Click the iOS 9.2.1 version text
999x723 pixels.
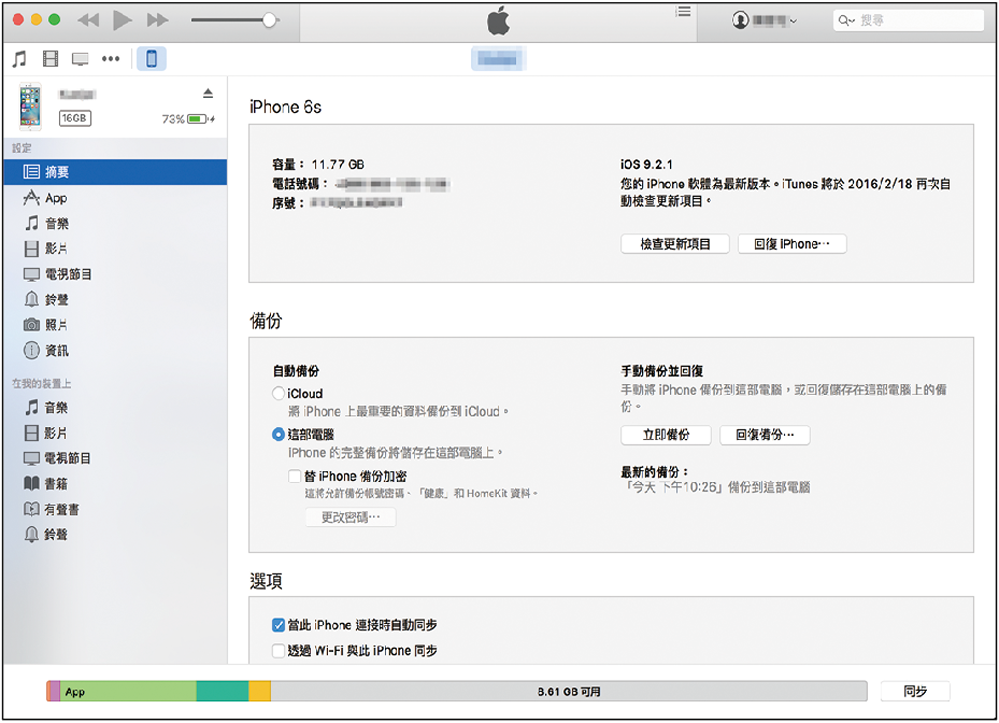click(646, 164)
